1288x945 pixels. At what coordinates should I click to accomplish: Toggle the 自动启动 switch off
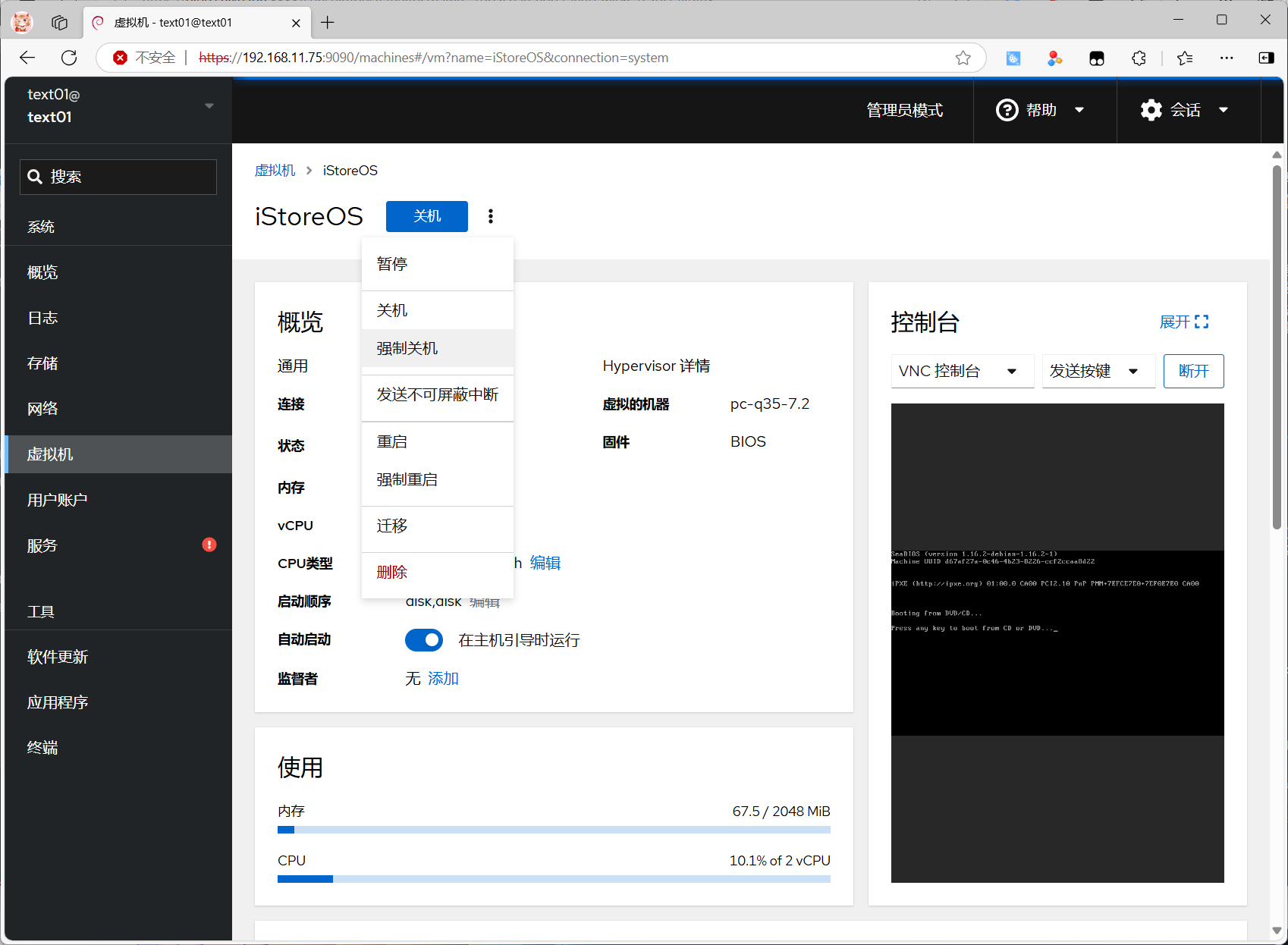coord(424,640)
